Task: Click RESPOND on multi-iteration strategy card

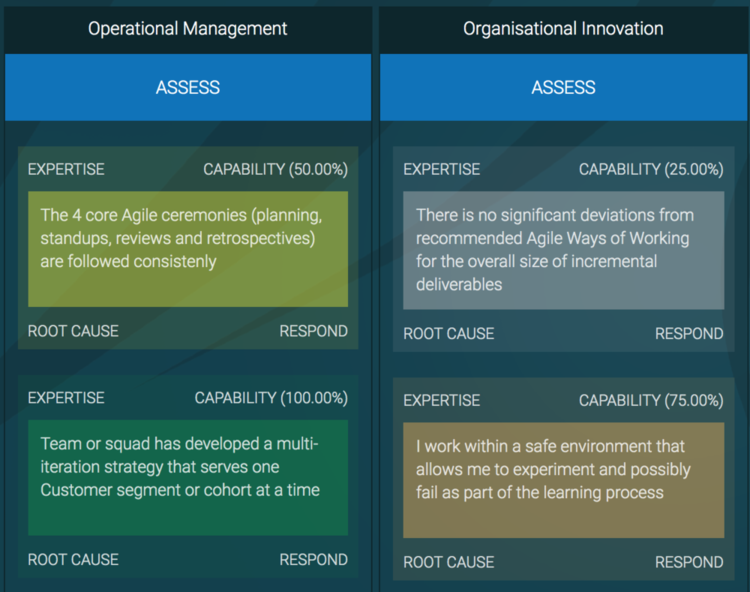Action: click(x=314, y=559)
